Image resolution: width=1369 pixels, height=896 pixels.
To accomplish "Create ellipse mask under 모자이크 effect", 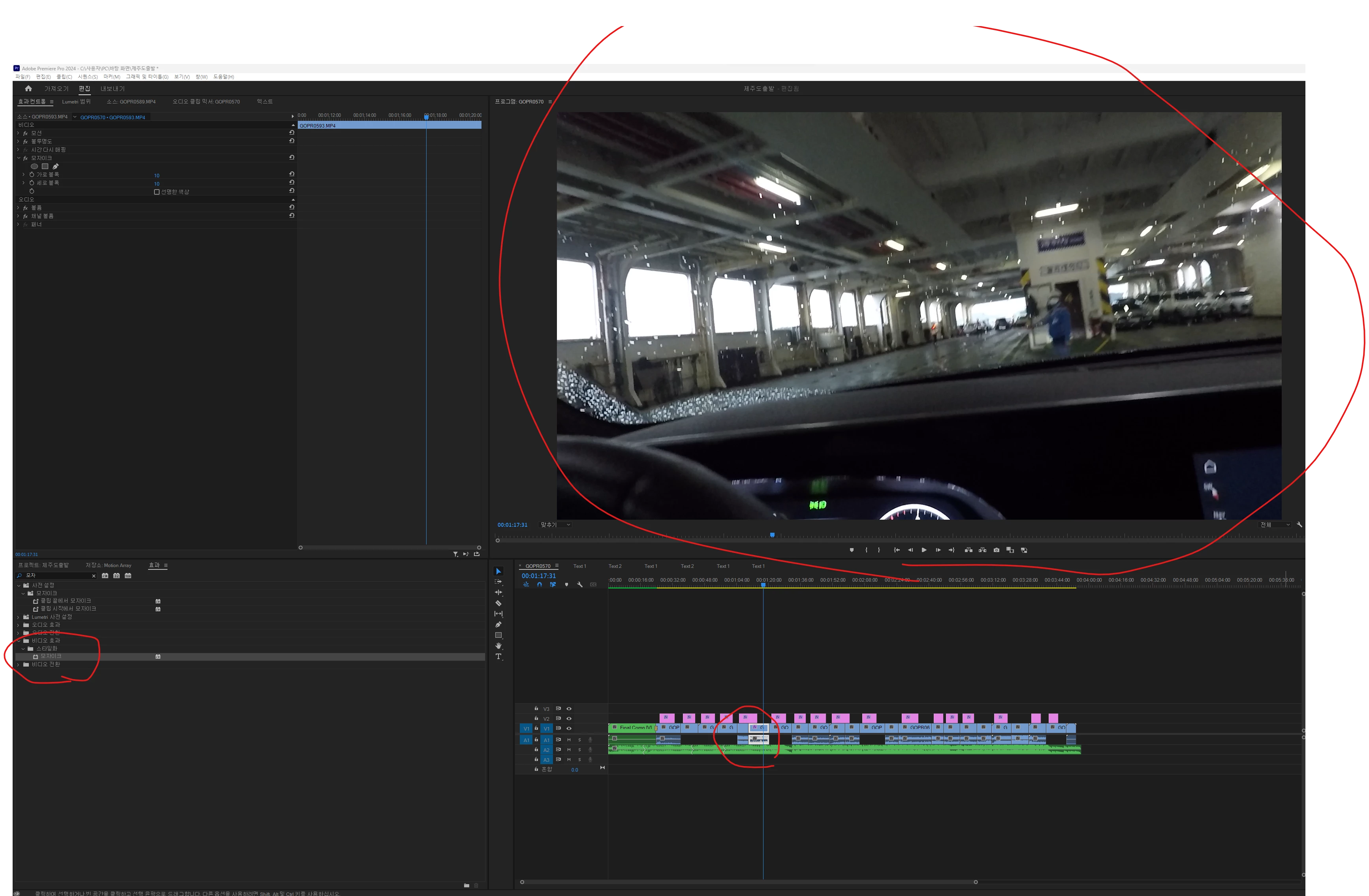I will (34, 166).
